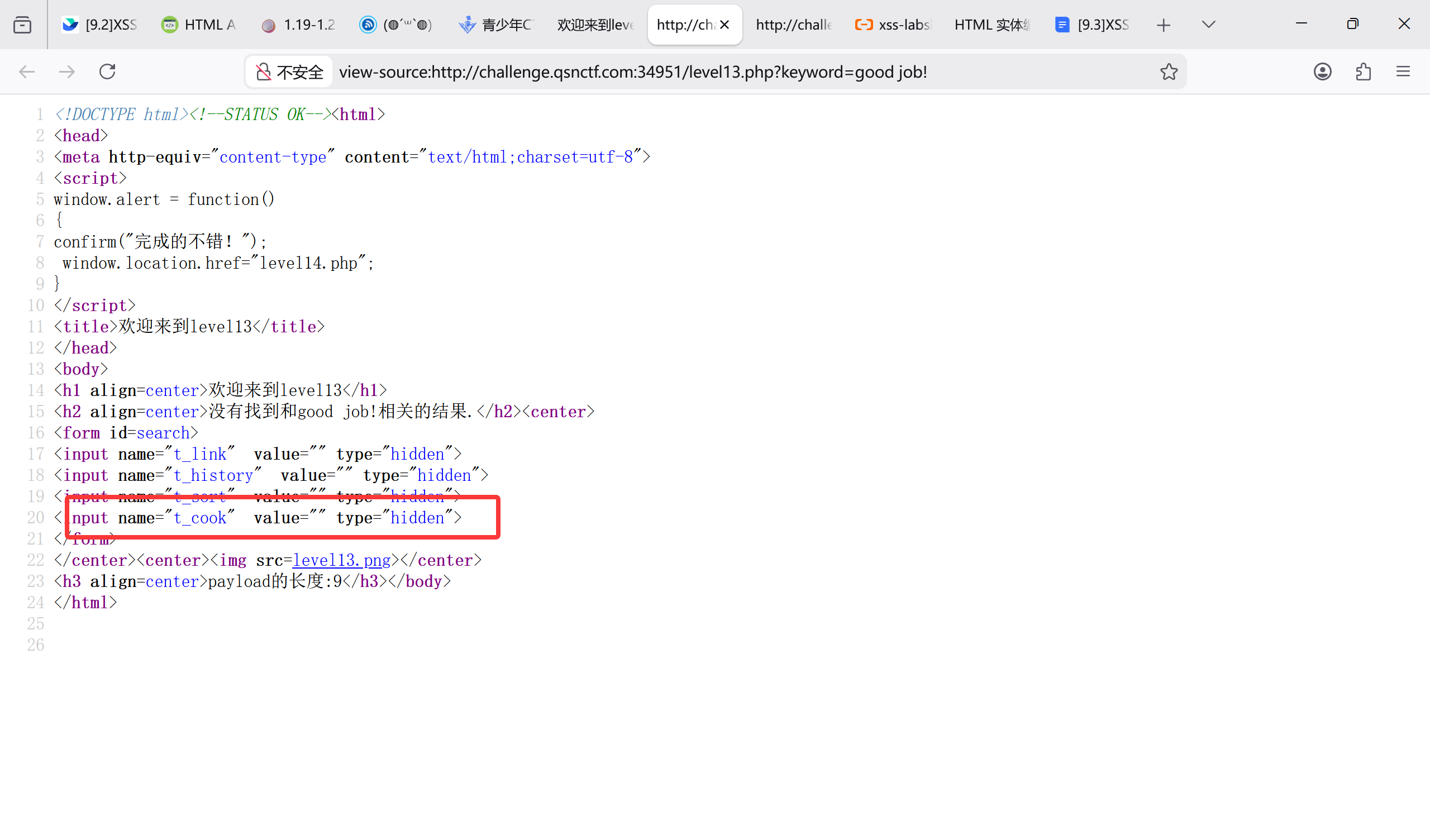
Task: Click the '不安全' security indicator
Action: click(290, 72)
